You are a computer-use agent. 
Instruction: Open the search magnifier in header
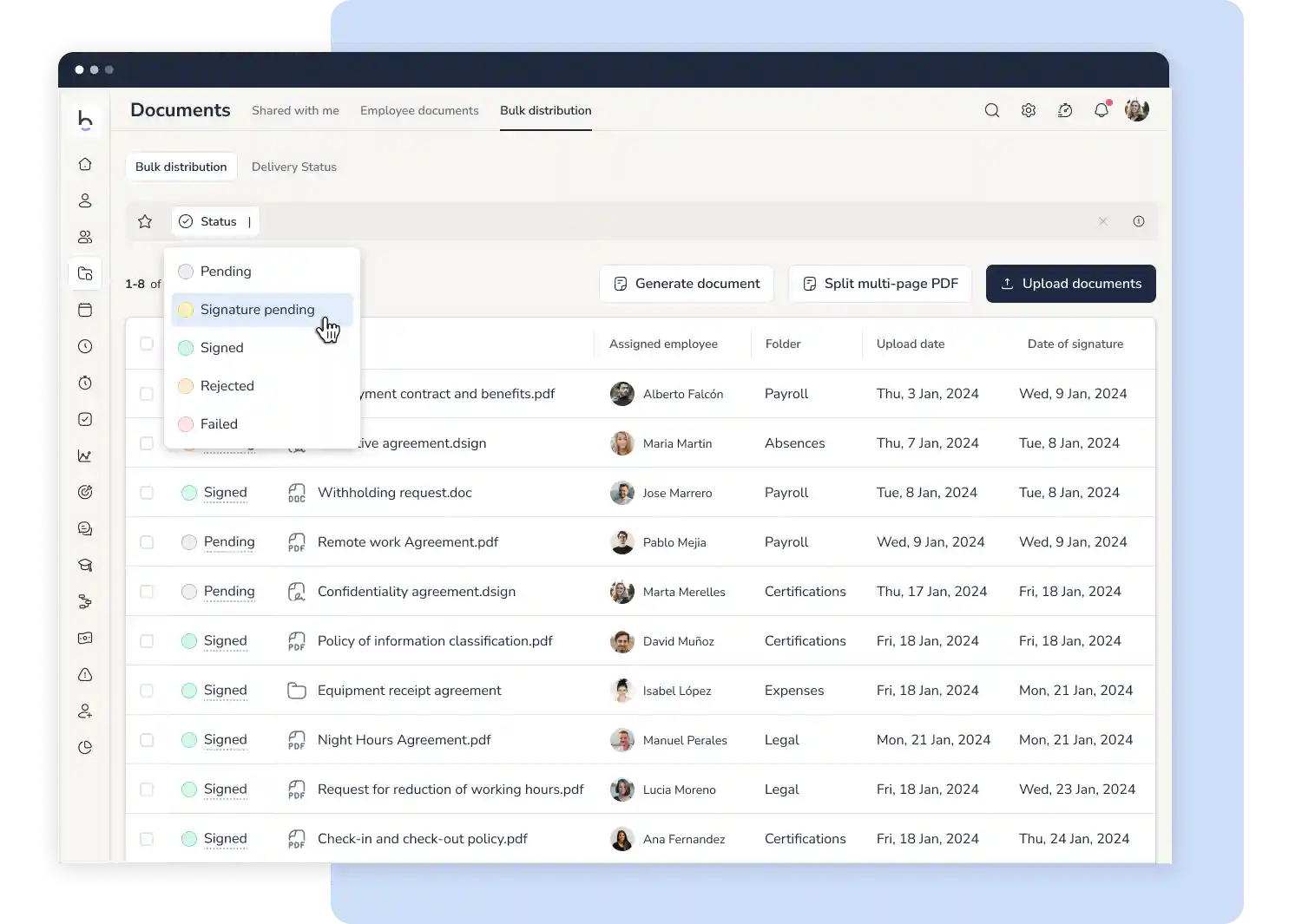[x=992, y=110]
